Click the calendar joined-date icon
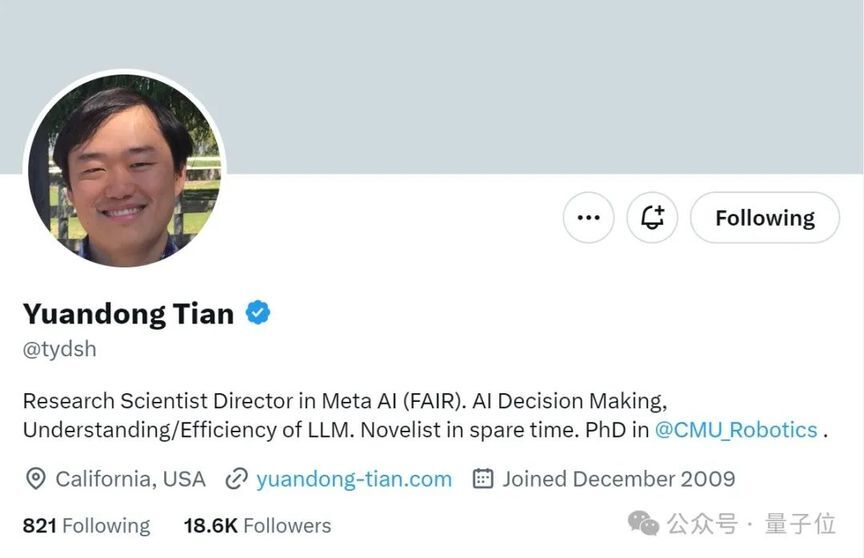Screen dimensions: 864x558 coord(483,478)
